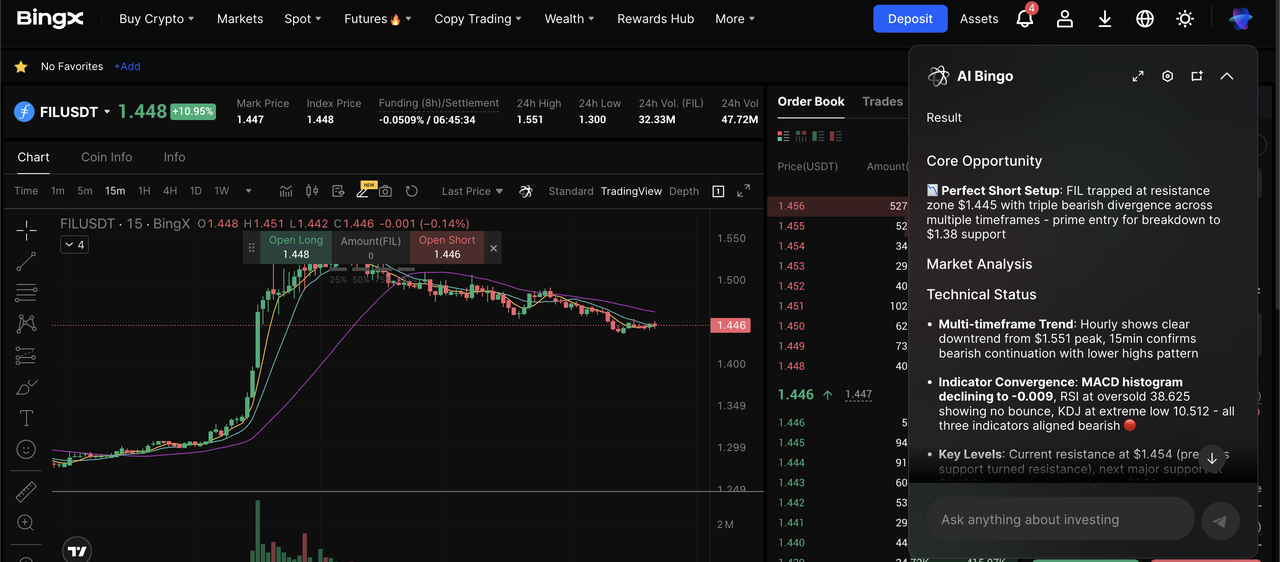Screen dimensions: 1280x562
Task: Switch chart view to Depth
Action: [x=684, y=191]
